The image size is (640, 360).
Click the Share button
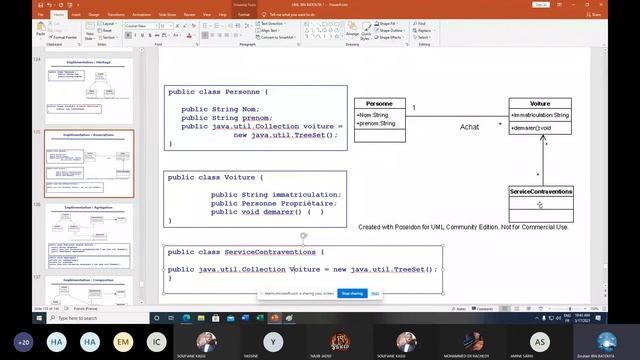point(594,14)
